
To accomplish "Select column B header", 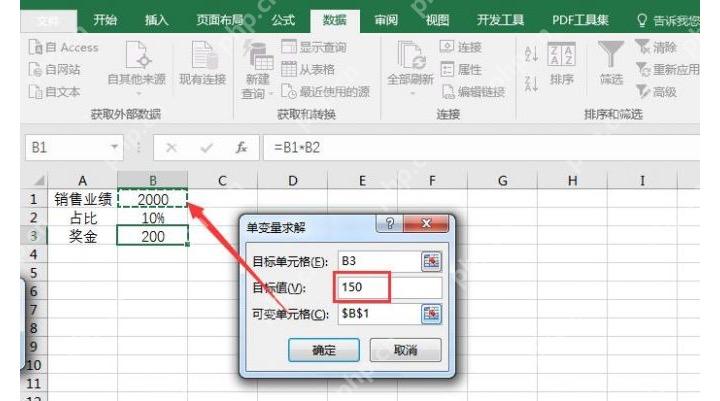I will (x=152, y=181).
